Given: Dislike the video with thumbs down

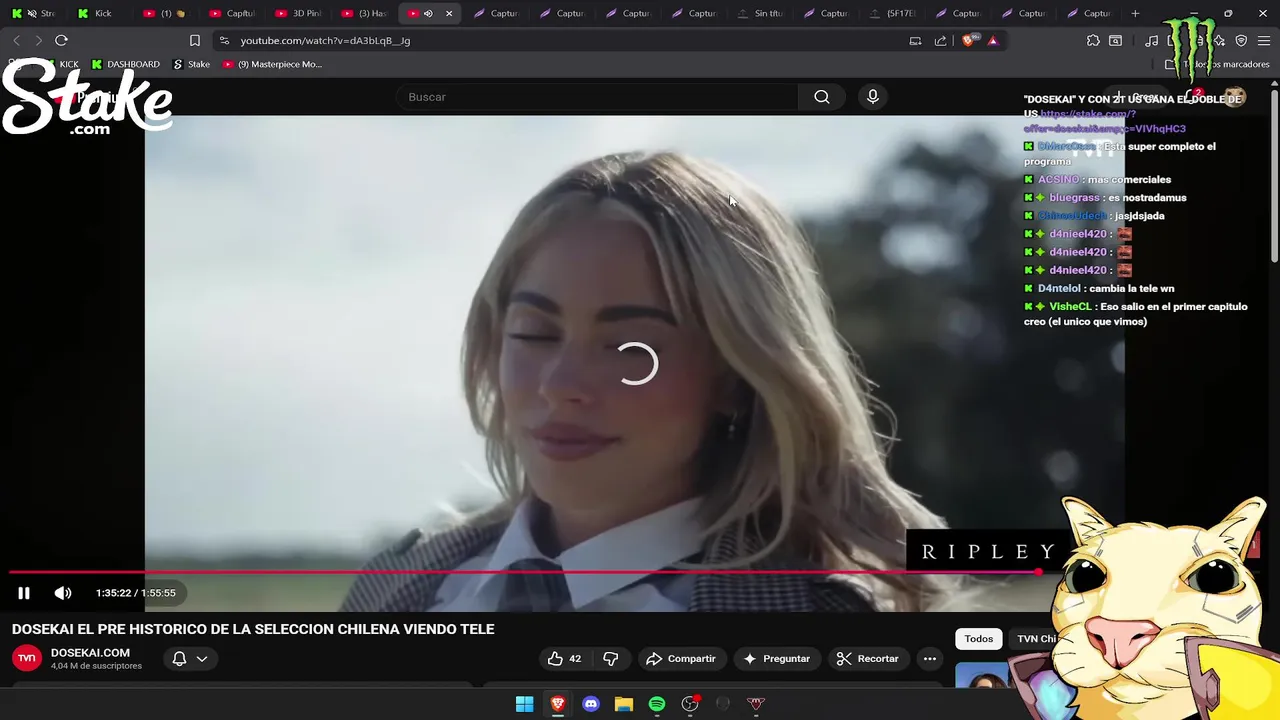Looking at the screenshot, I should pyautogui.click(x=611, y=659).
